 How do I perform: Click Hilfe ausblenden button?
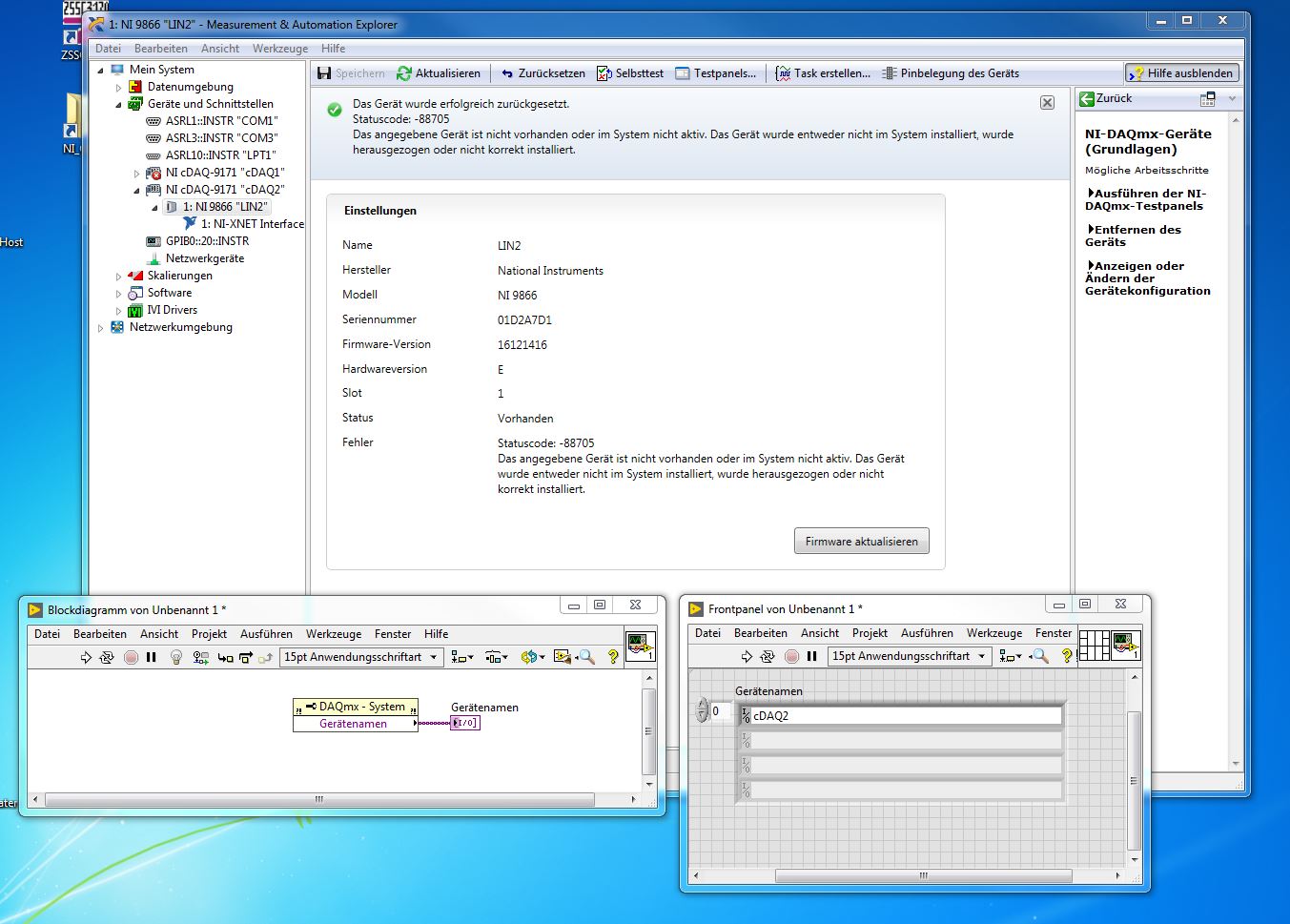(1181, 73)
